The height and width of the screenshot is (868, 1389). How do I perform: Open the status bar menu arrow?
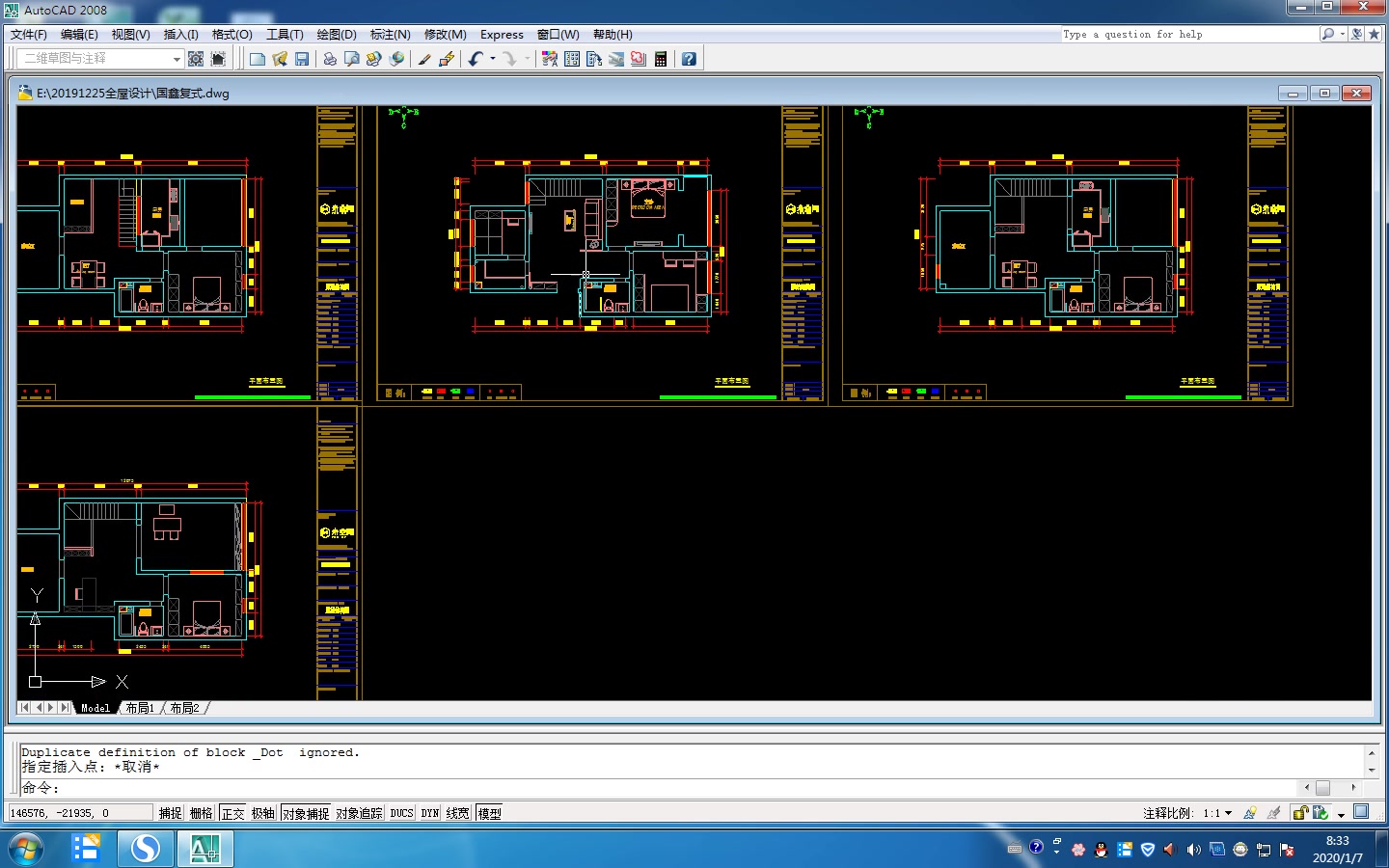pos(1341,814)
